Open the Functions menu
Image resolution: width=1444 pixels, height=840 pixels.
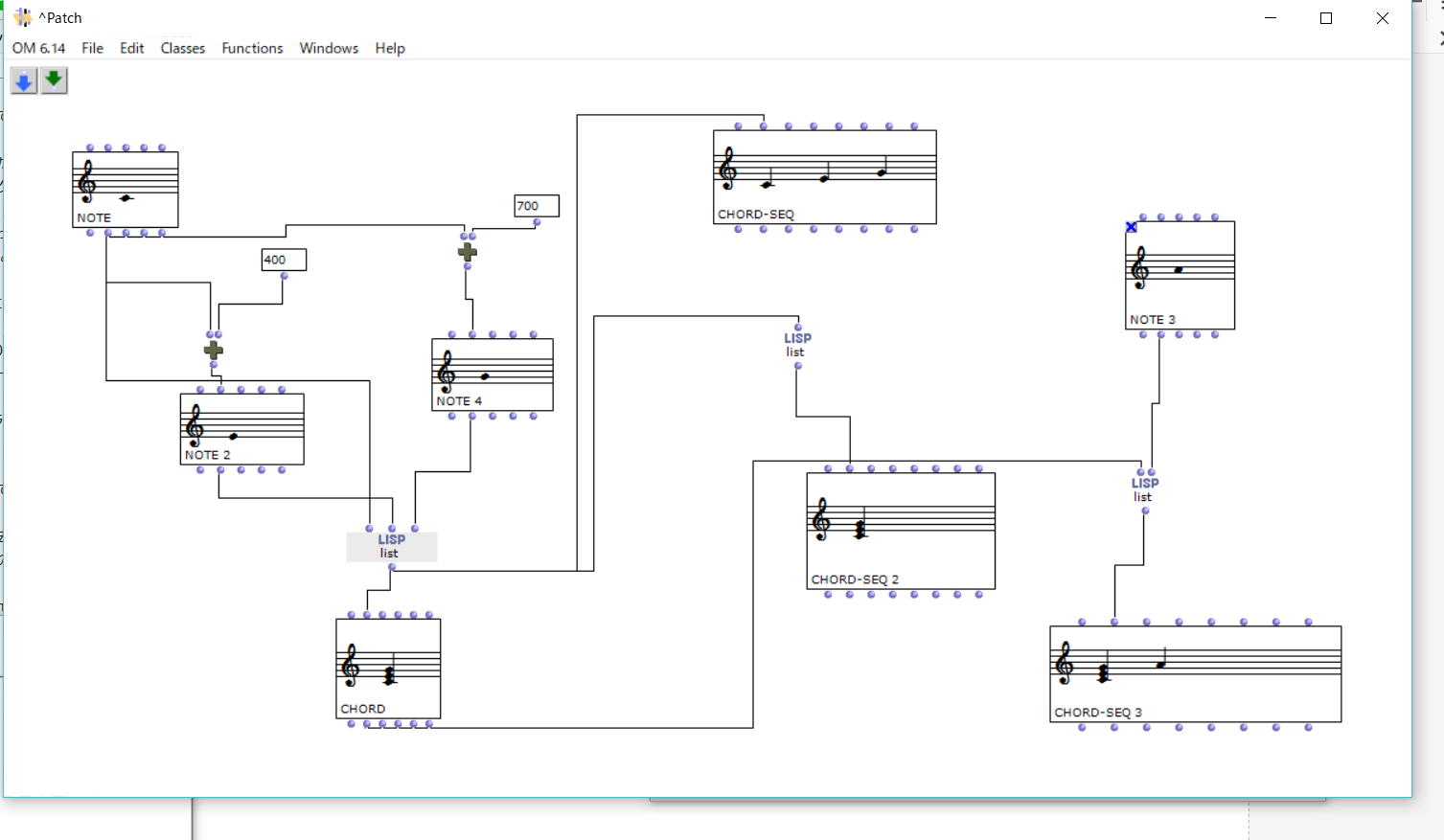coord(252,48)
